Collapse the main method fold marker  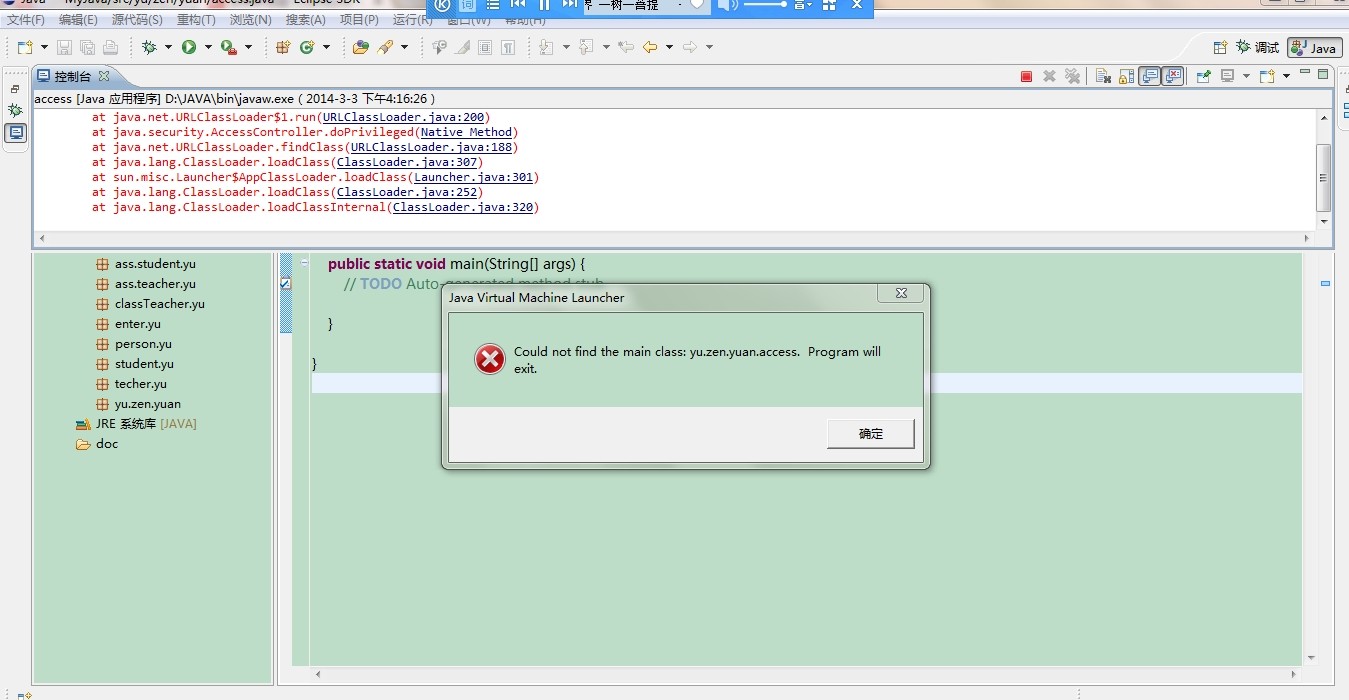point(304,263)
